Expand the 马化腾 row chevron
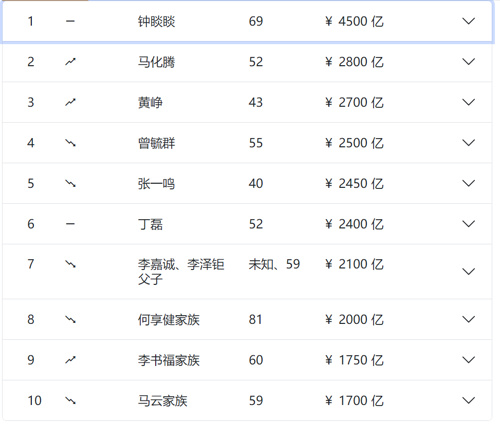Screen dimensions: 500x424 pos(468,62)
